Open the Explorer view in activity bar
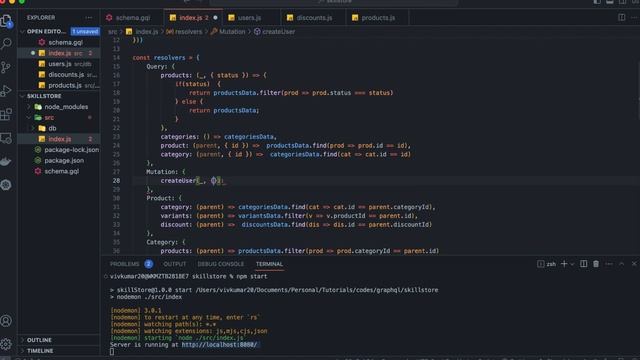Viewport: 640px width, 360px height. [x=6, y=20]
